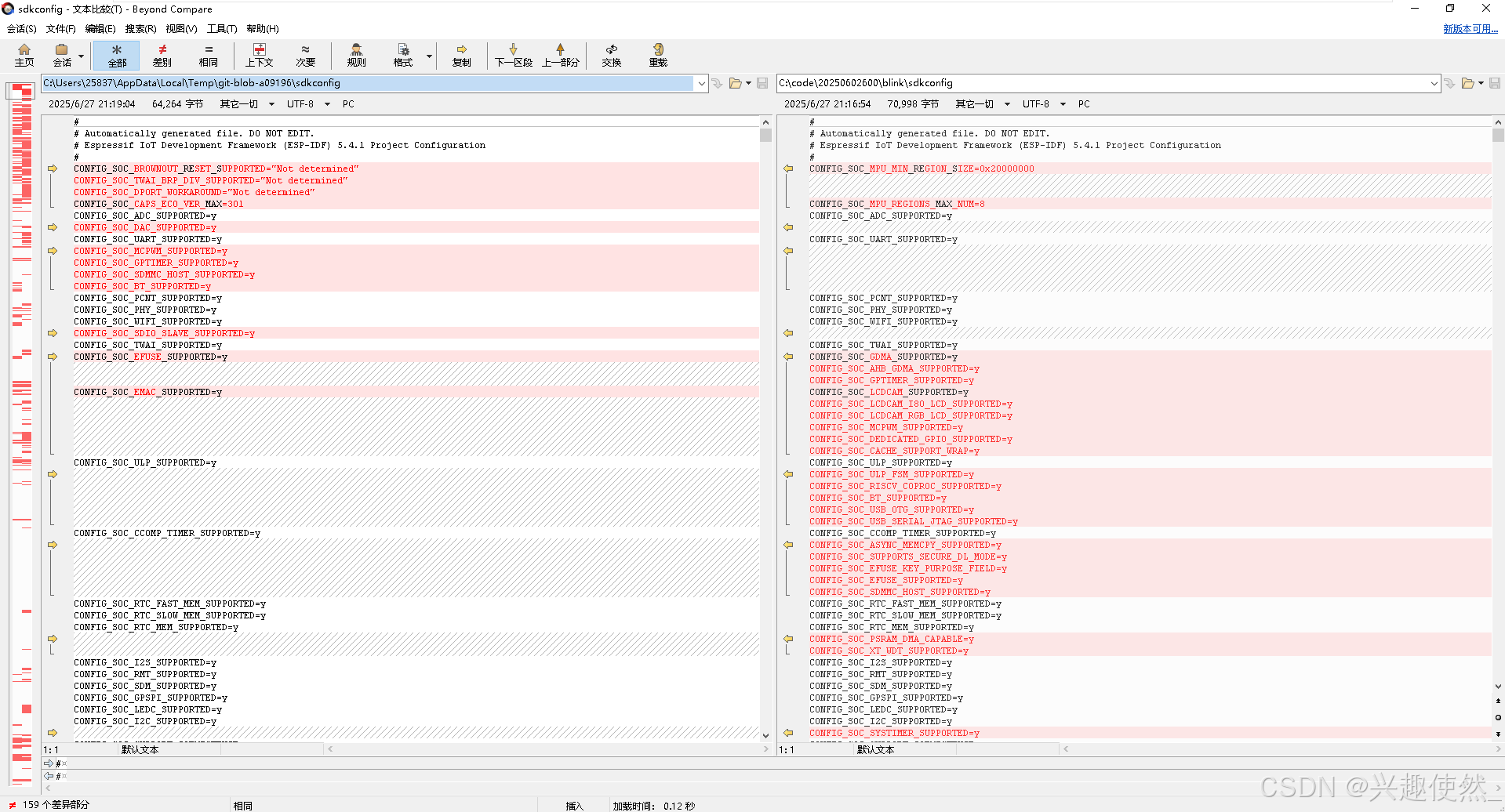Expand the 会话 dropdown arrow

click(x=81, y=56)
